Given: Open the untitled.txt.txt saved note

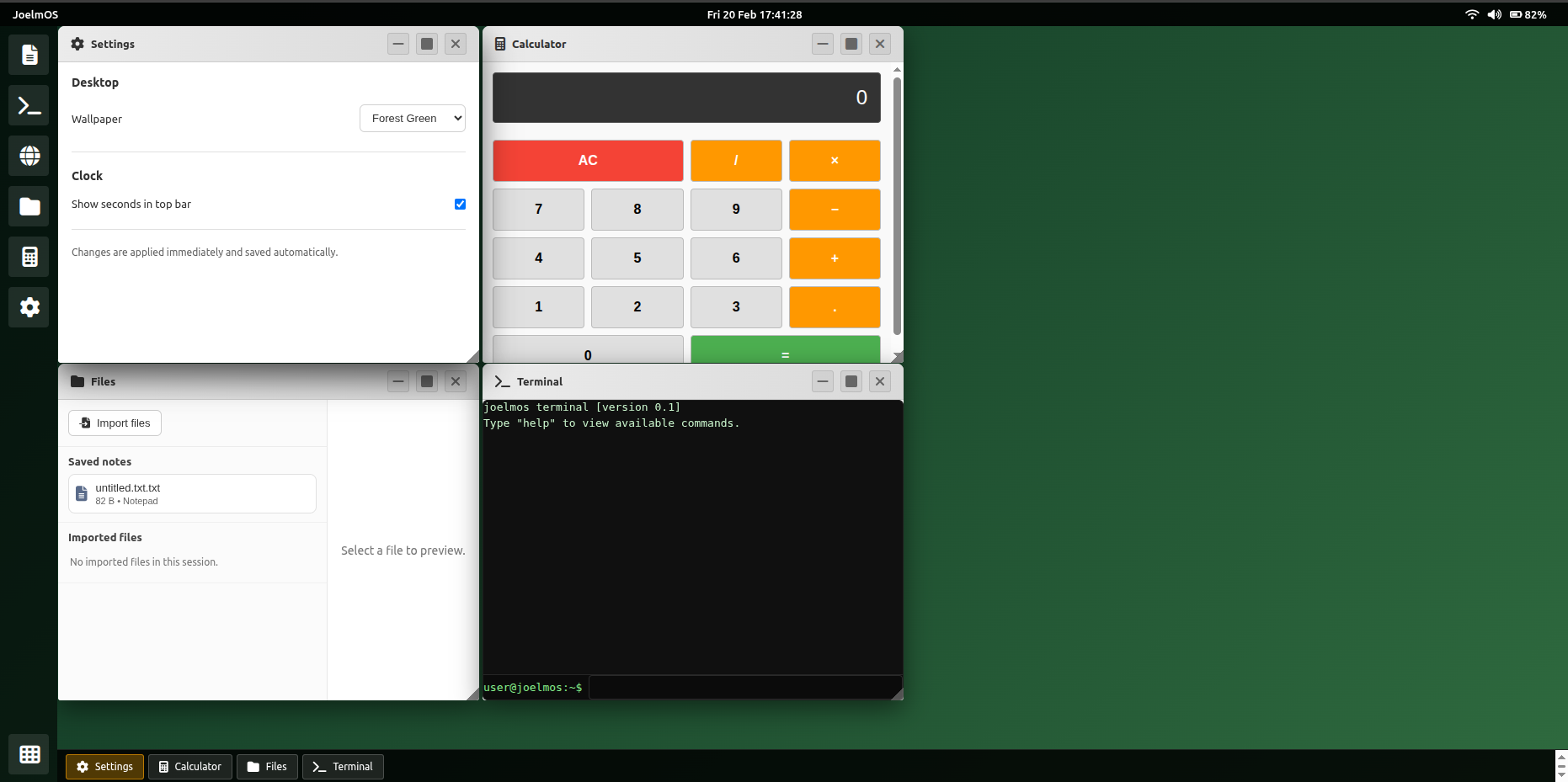Looking at the screenshot, I should tap(192, 494).
